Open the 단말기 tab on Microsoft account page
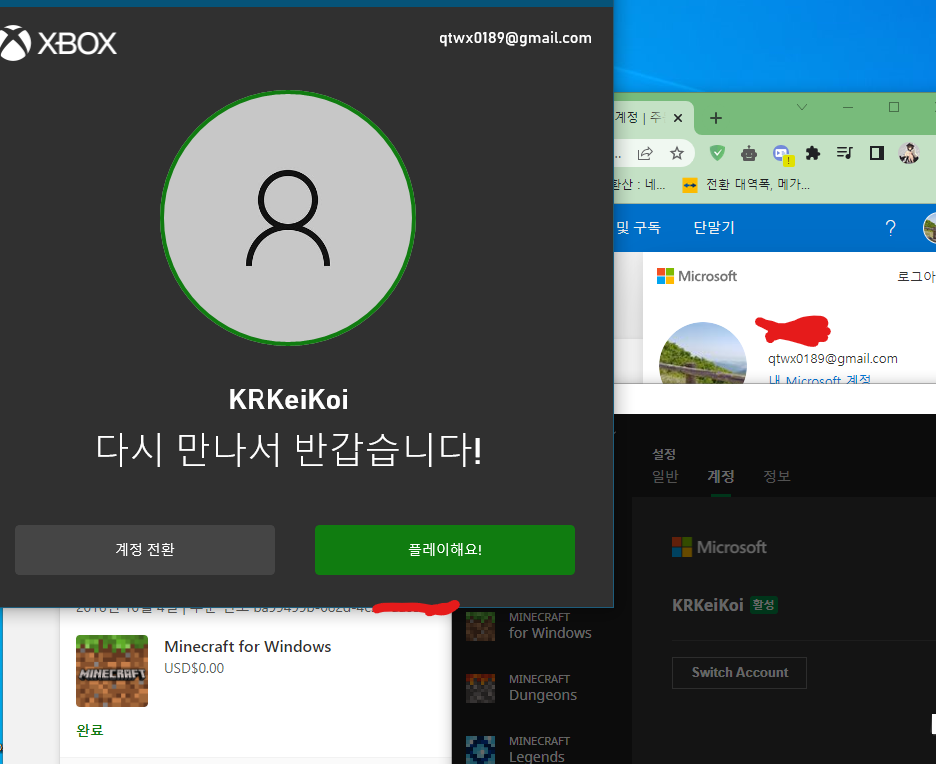936x764 pixels. coord(714,227)
